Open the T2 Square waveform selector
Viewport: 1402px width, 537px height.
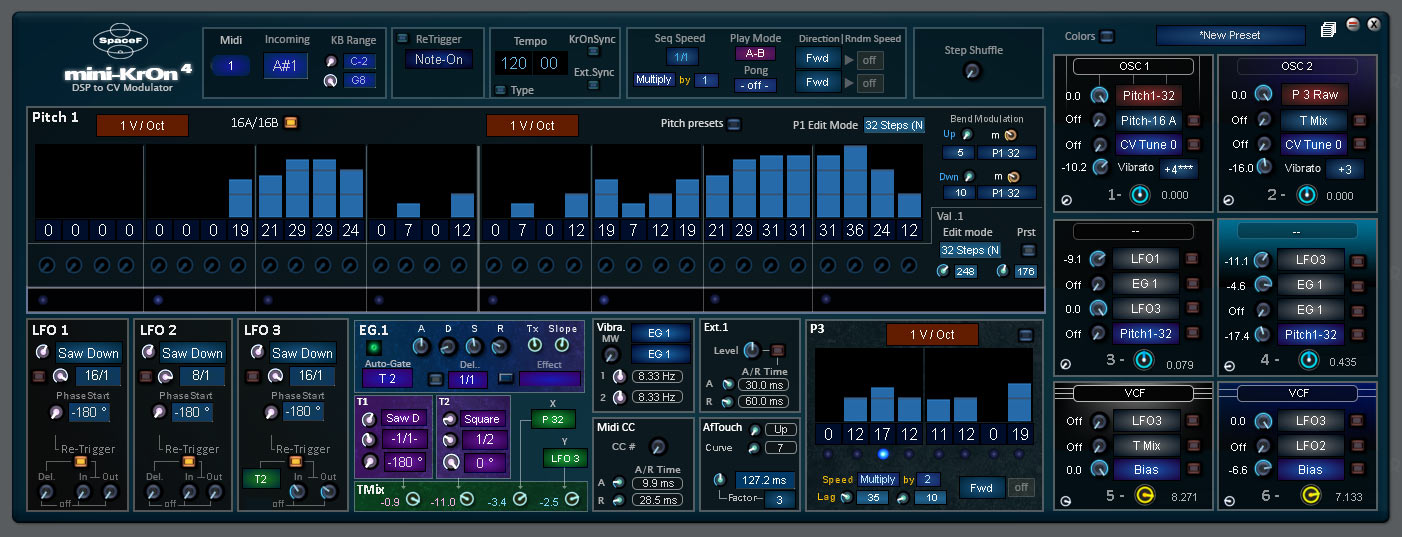pyautogui.click(x=481, y=419)
